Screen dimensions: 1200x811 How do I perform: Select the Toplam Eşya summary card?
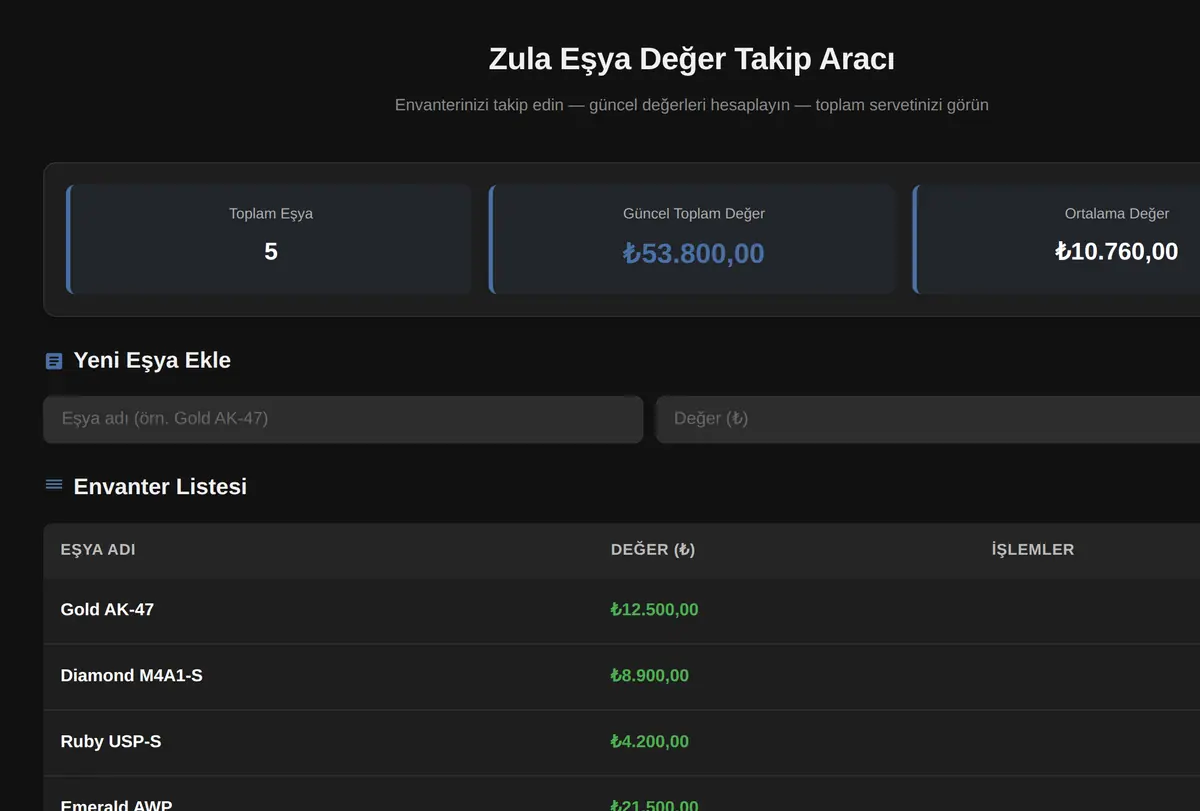point(269,239)
